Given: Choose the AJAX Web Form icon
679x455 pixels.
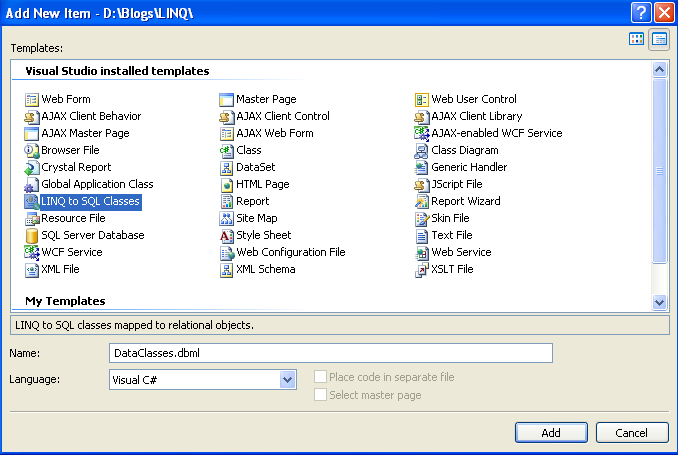Looking at the screenshot, I should point(226,133).
